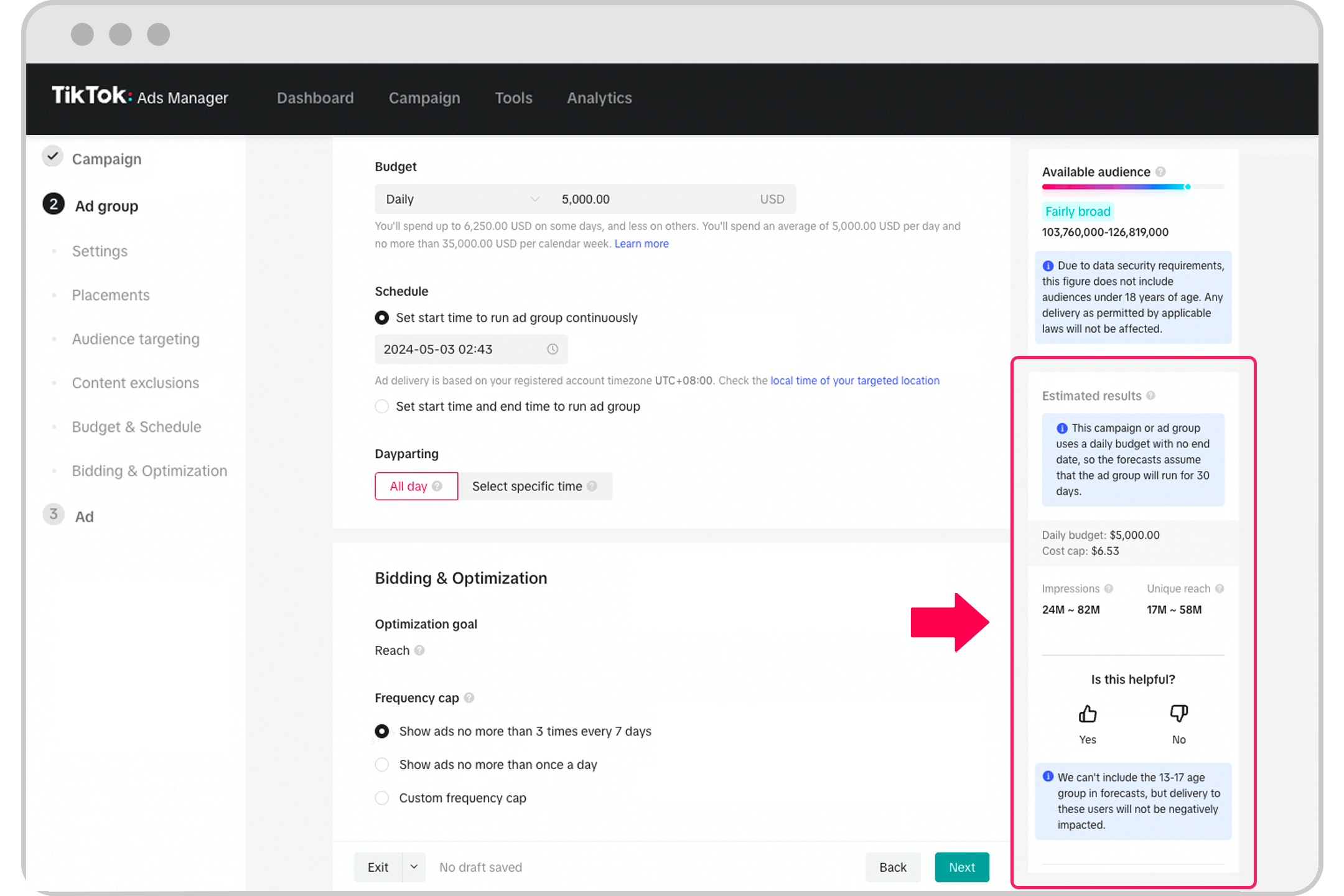Jump to Settings section

100,251
